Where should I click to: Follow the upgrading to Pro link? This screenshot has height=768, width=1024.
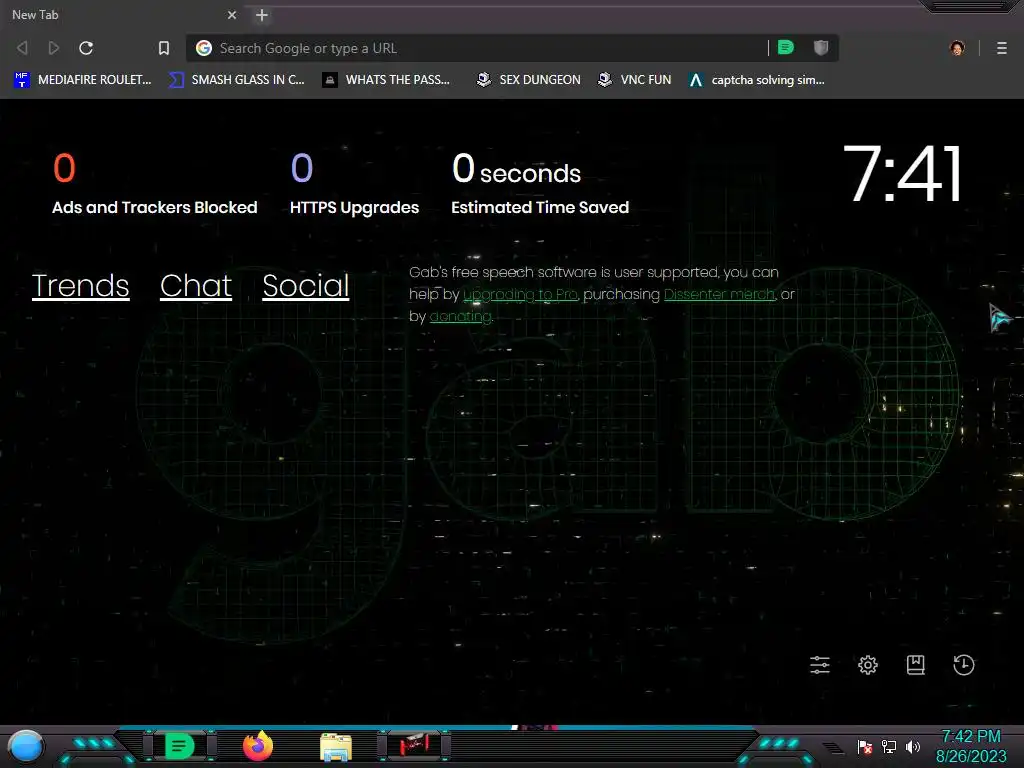520,295
